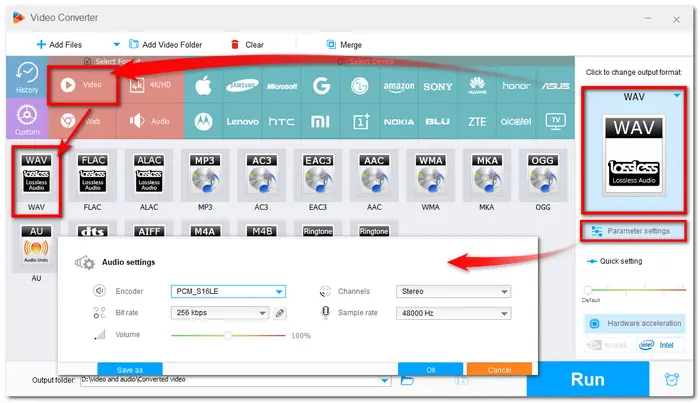Choose the Xiaomi MI device brand

coord(320,121)
